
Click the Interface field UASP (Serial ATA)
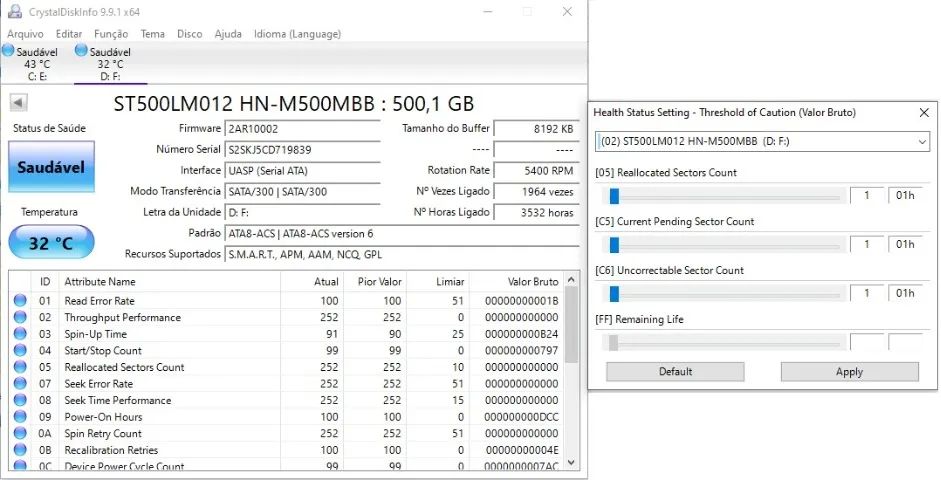[302, 170]
